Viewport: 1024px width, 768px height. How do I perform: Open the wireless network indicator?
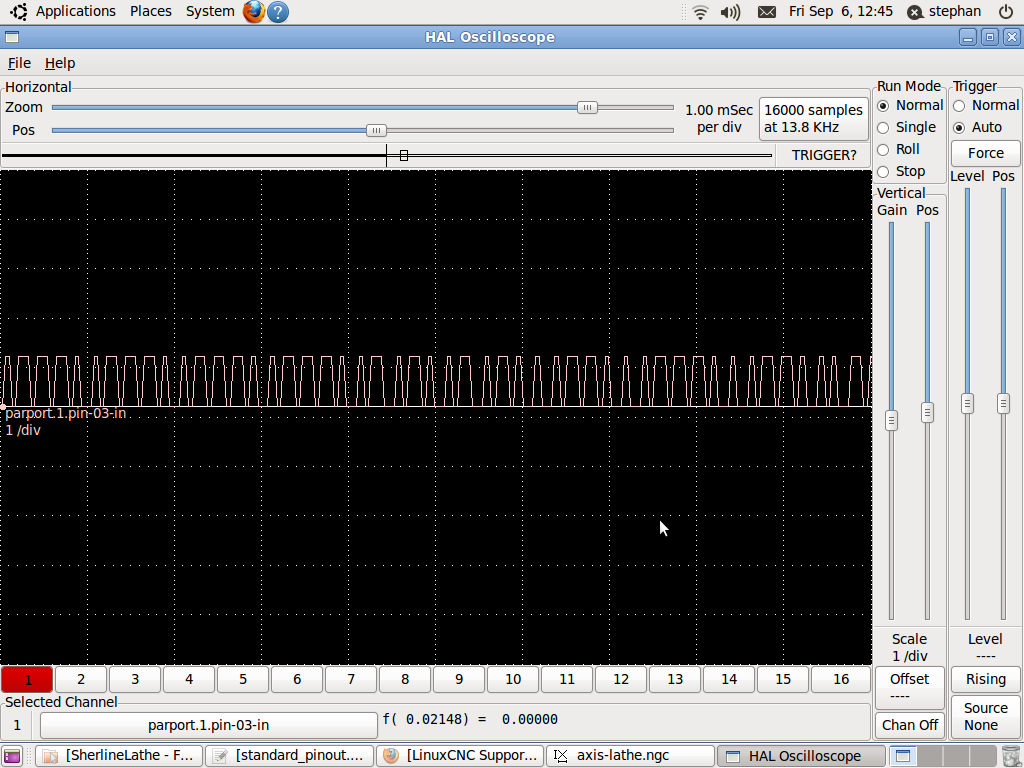click(700, 12)
